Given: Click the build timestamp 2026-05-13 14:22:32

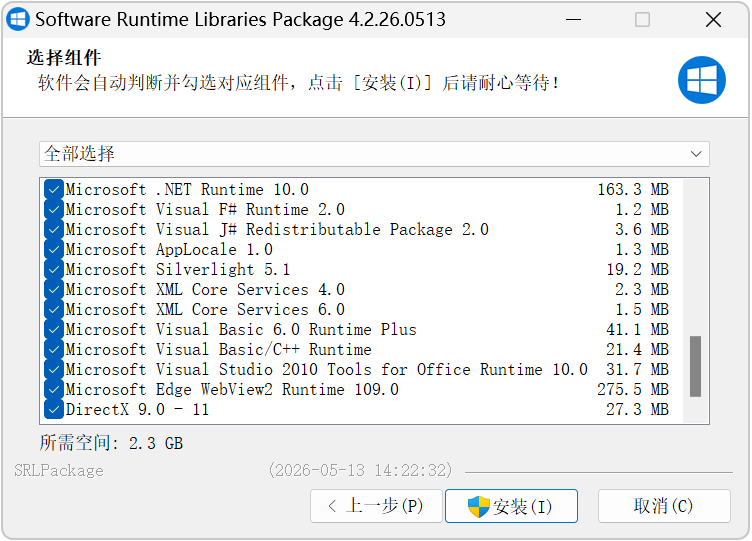Looking at the screenshot, I should click(x=360, y=470).
